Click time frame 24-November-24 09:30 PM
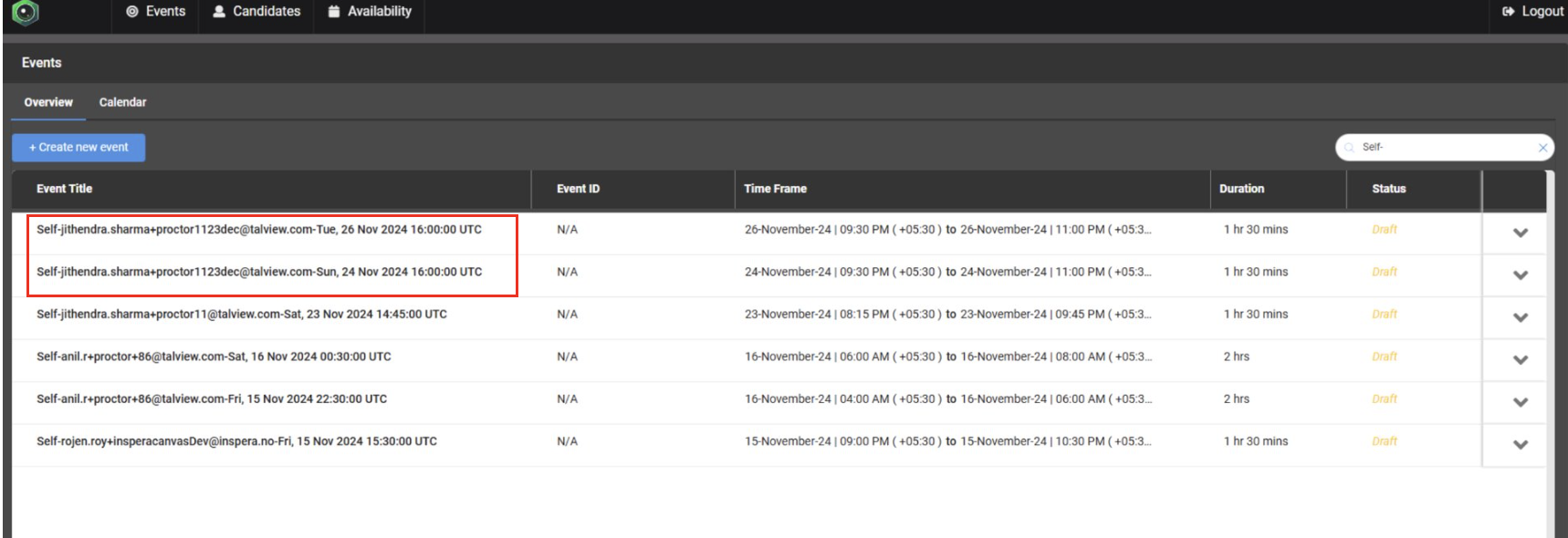Image resolution: width=1568 pixels, height=538 pixels. (947, 272)
